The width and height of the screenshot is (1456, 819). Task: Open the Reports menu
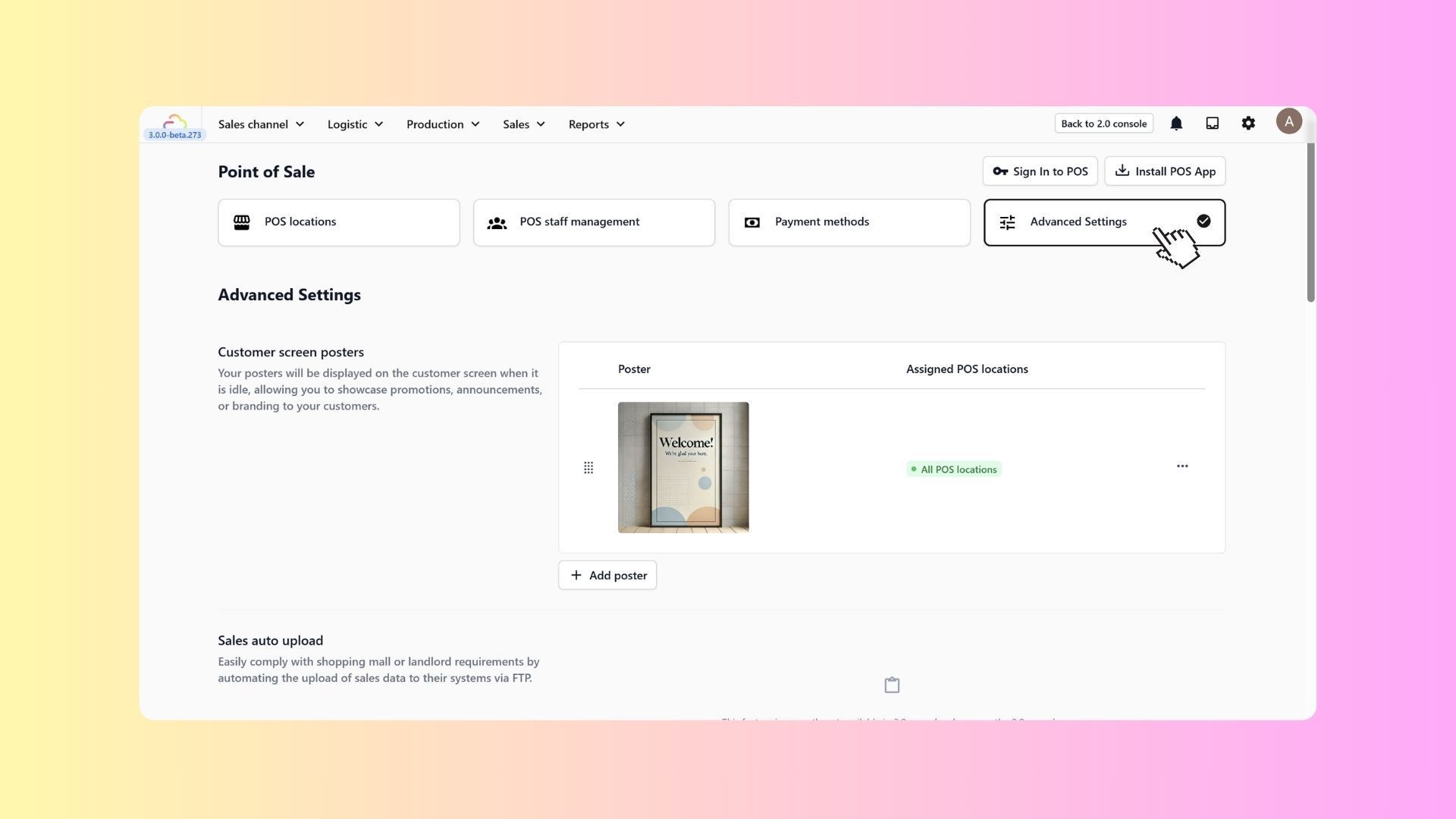coord(596,124)
